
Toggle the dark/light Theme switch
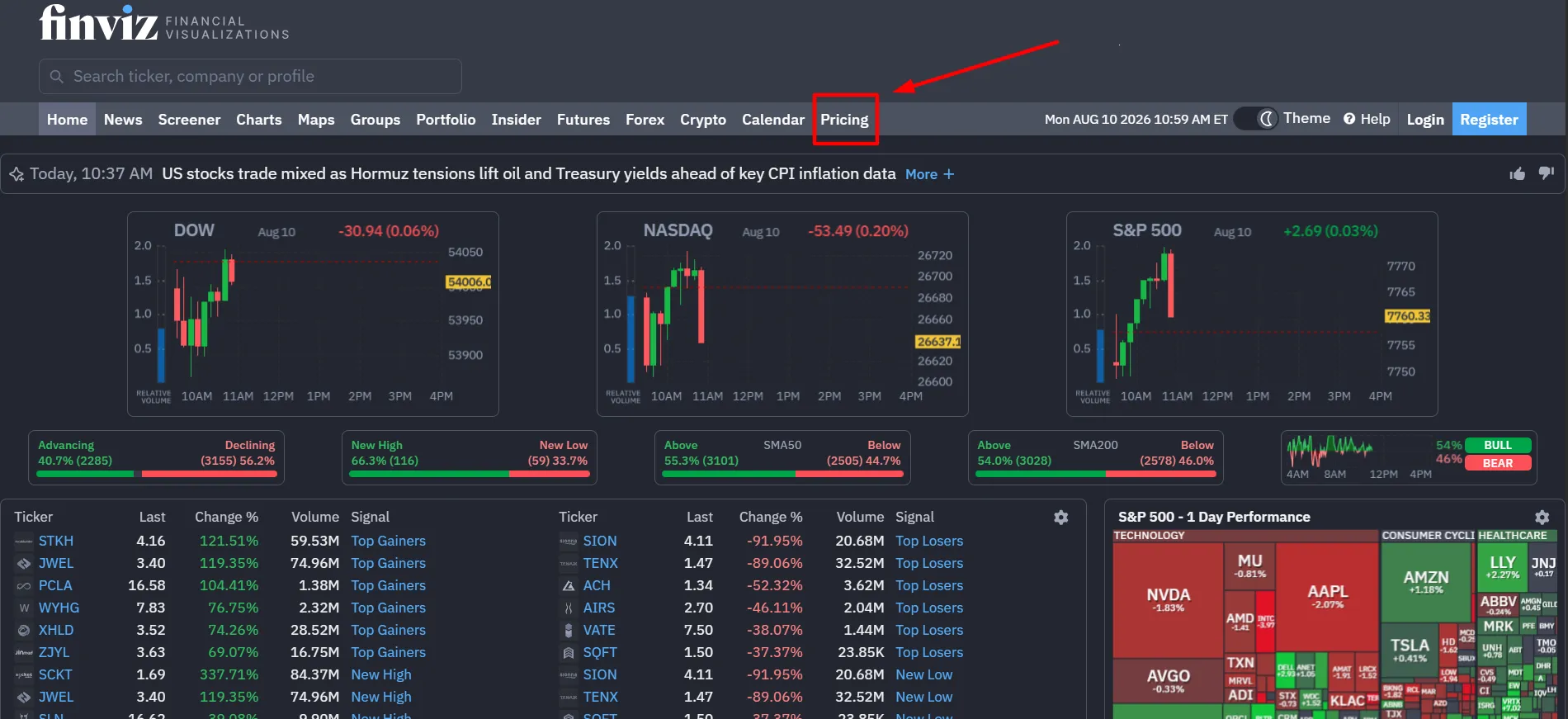(x=1256, y=119)
